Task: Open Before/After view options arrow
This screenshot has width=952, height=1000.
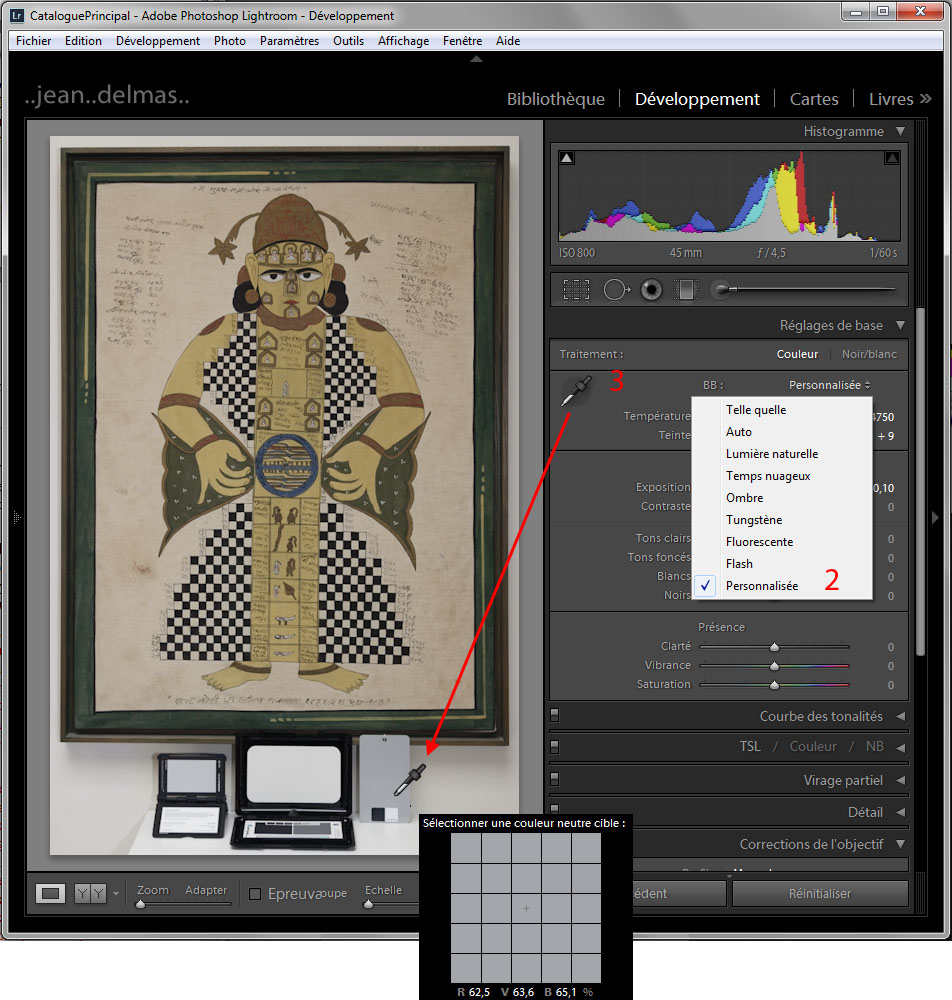Action: [115, 893]
